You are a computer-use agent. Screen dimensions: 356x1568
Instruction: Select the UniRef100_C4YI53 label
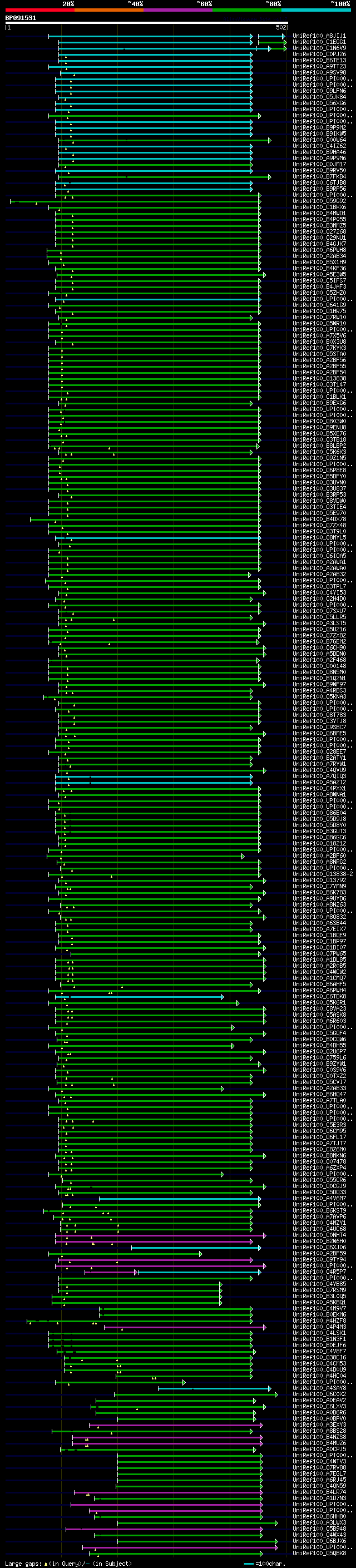319,593
